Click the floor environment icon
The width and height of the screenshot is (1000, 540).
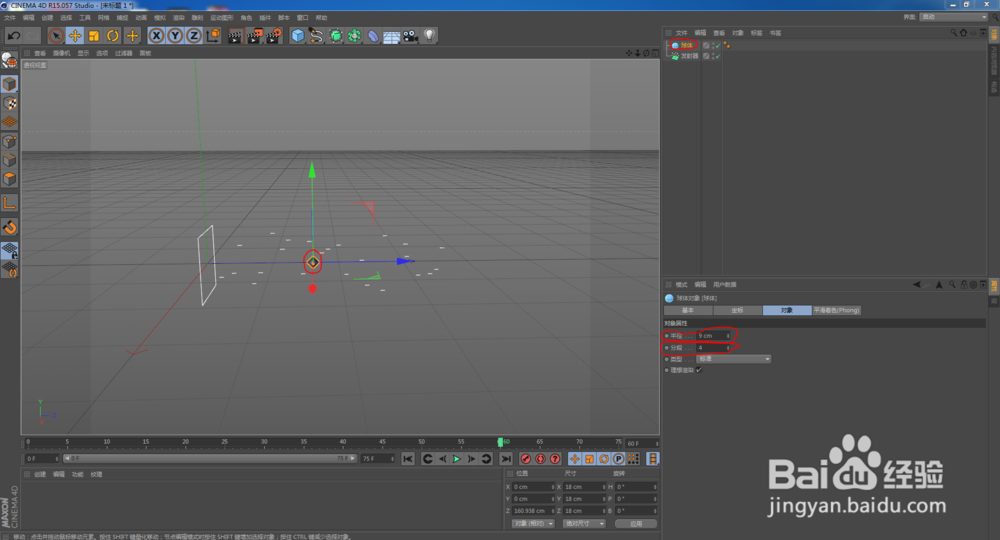[x=392, y=36]
